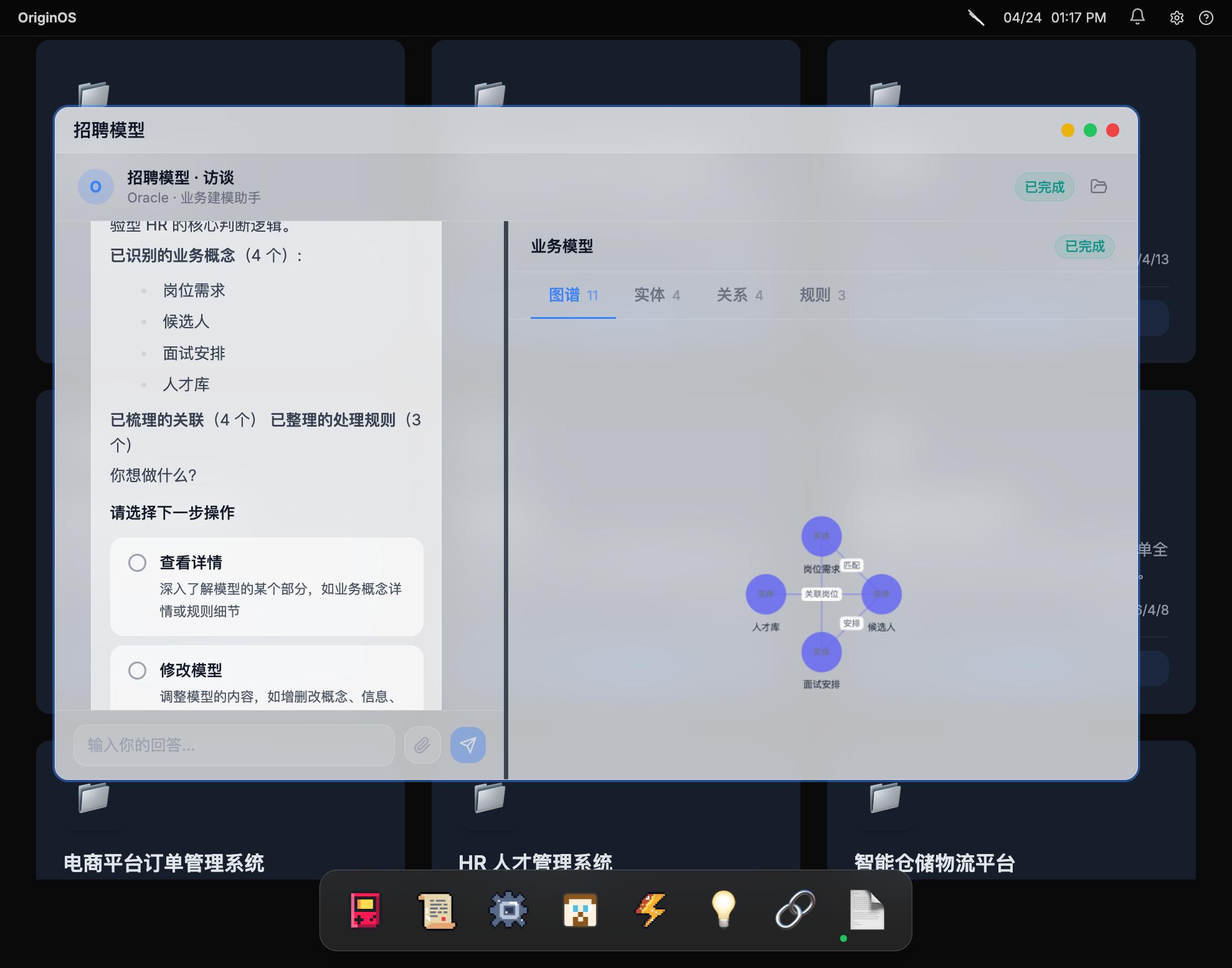Click the 面试安排 concept list item
The width and height of the screenshot is (1232, 968).
pos(194,353)
